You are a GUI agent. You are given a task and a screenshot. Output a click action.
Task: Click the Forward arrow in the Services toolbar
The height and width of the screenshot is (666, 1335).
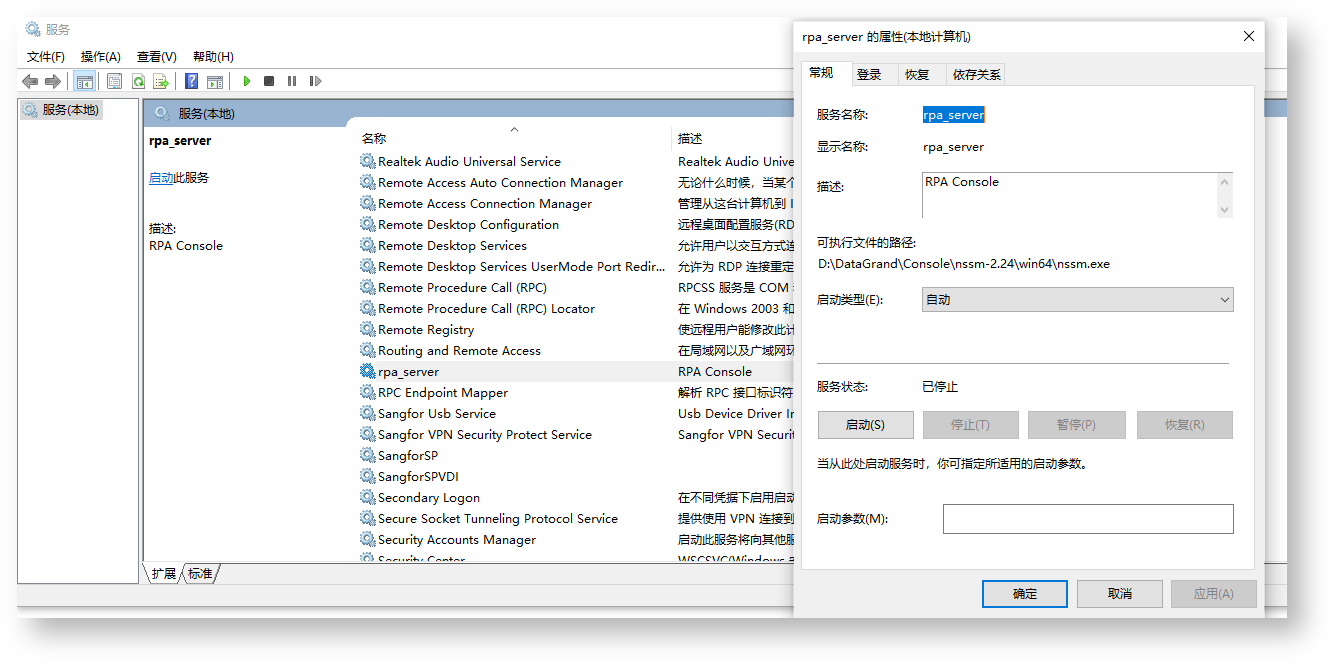click(52, 81)
